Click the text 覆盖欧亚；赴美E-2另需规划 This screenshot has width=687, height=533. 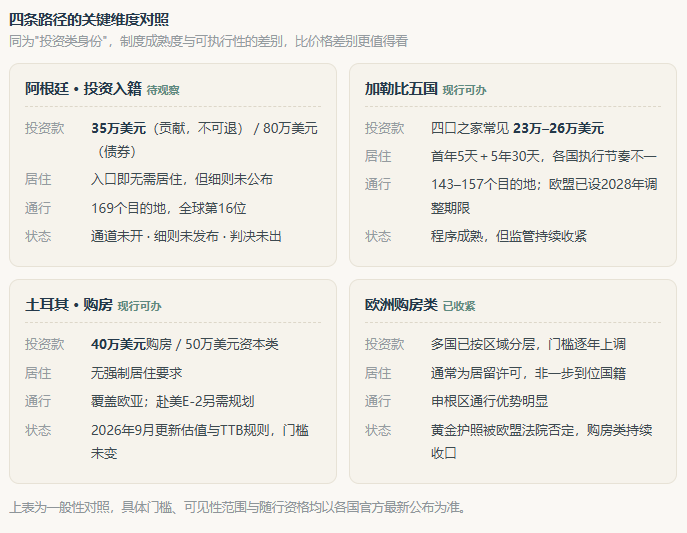(x=173, y=402)
